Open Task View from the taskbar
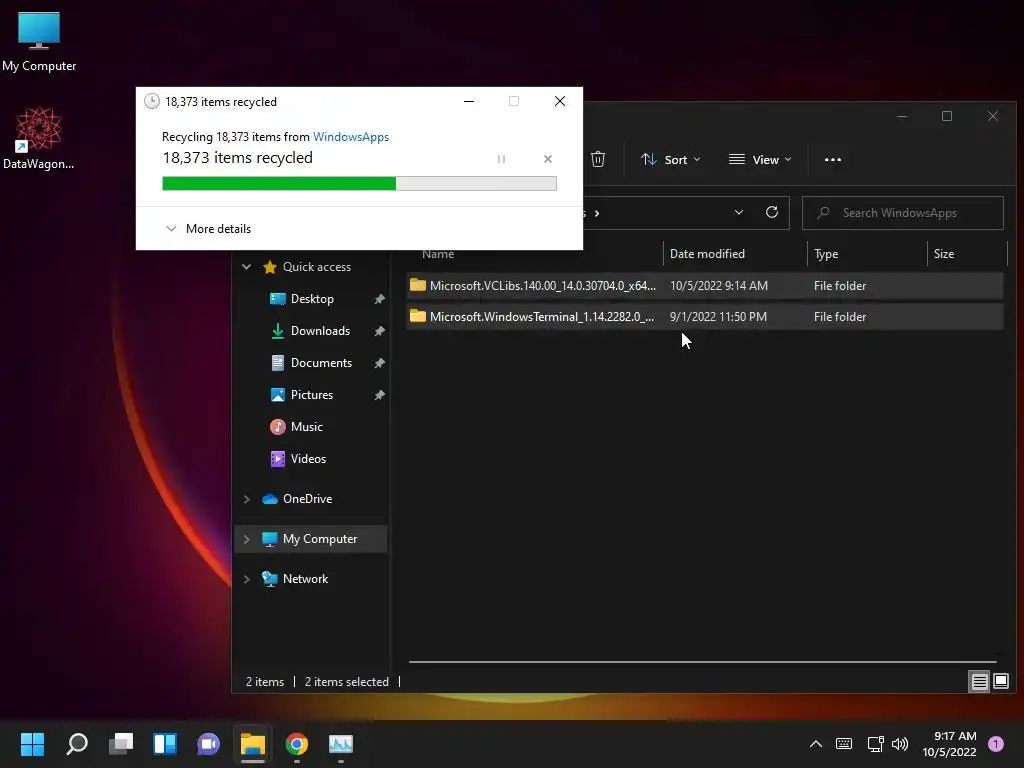The width and height of the screenshot is (1024, 768). [121, 744]
